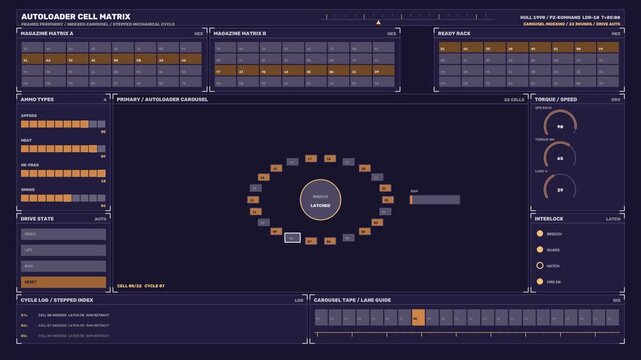Click the HEX tag in Ready Rack
This screenshot has width=641, height=360.
coord(616,34)
